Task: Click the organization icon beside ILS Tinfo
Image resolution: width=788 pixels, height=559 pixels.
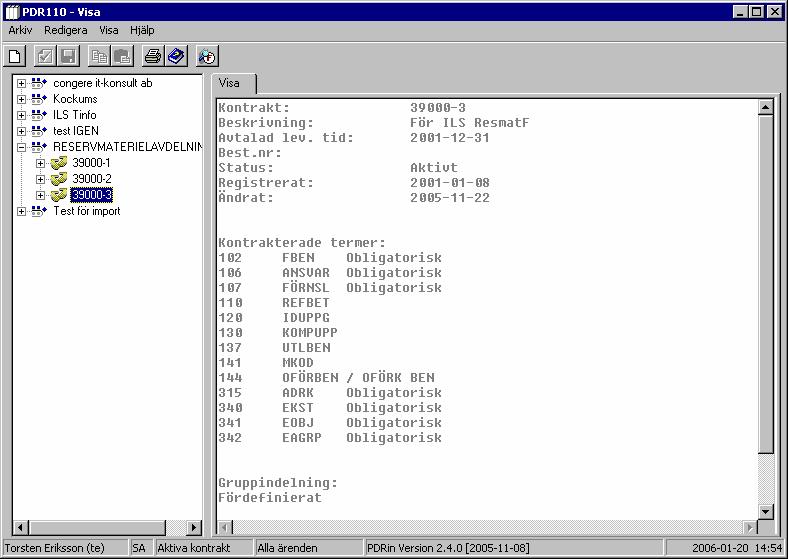Action: (39, 115)
